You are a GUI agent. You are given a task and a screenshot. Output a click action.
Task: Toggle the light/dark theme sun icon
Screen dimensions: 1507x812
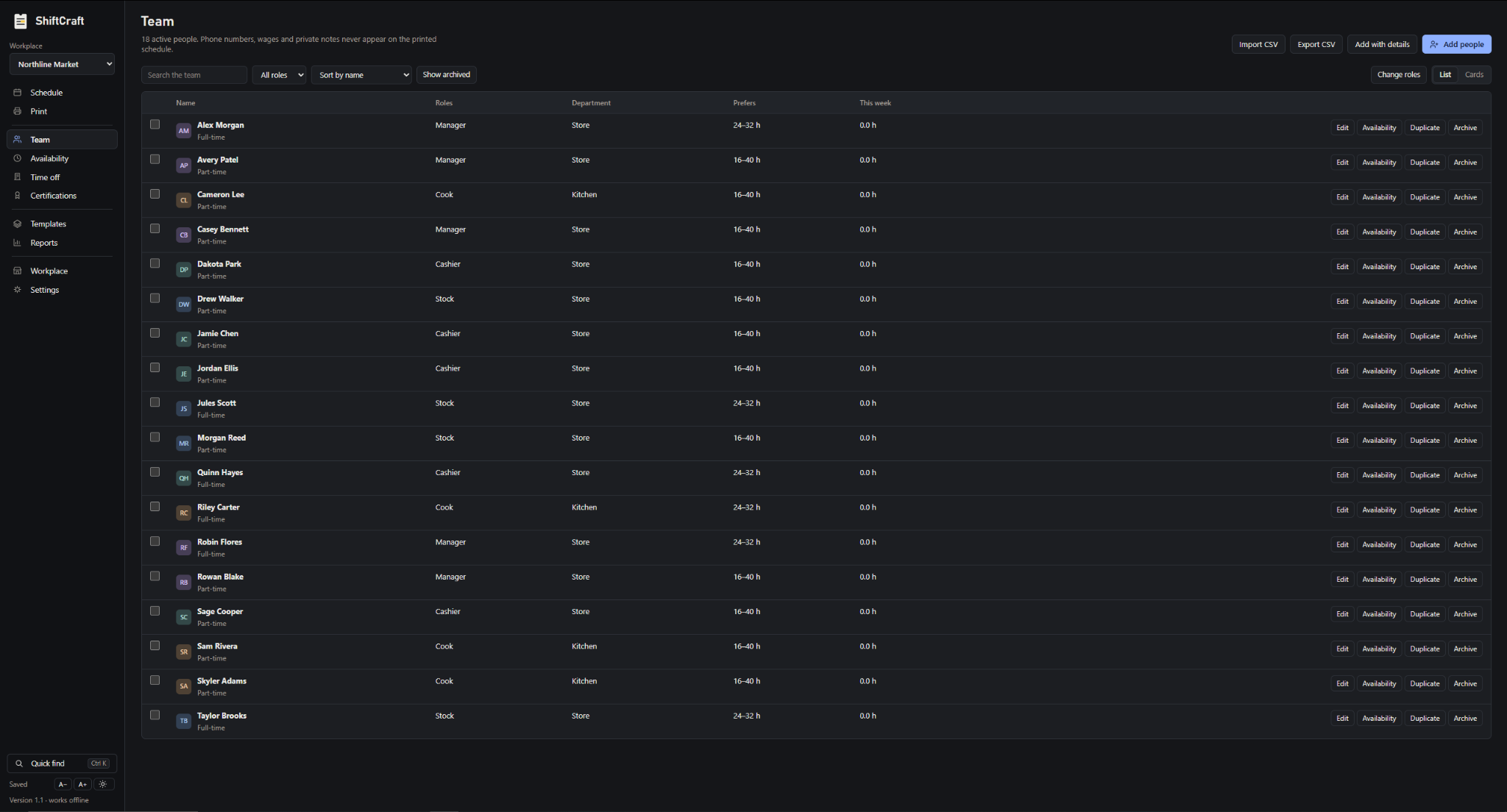pos(103,784)
